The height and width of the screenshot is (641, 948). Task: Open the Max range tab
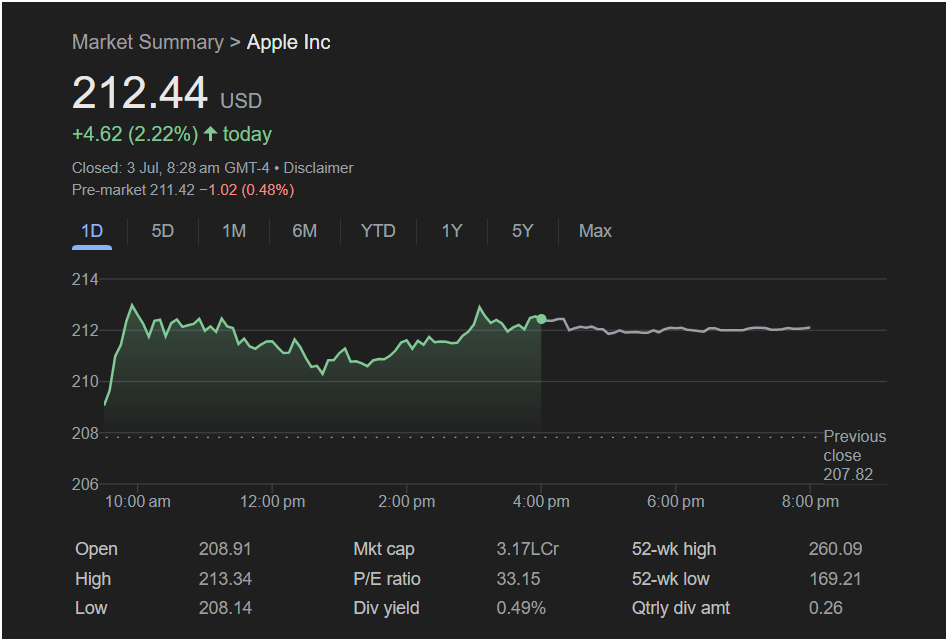(596, 231)
